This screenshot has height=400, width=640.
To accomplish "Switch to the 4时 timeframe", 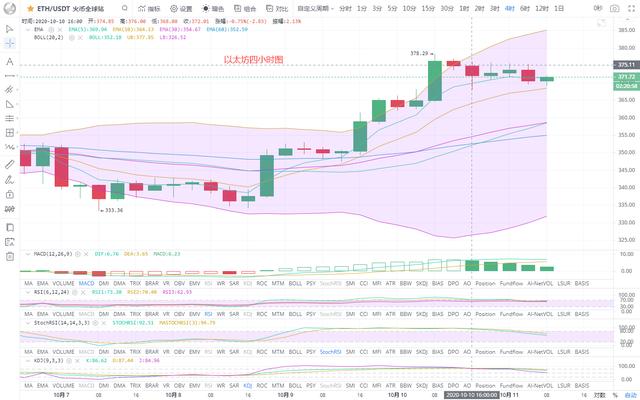I will pyautogui.click(x=510, y=7).
